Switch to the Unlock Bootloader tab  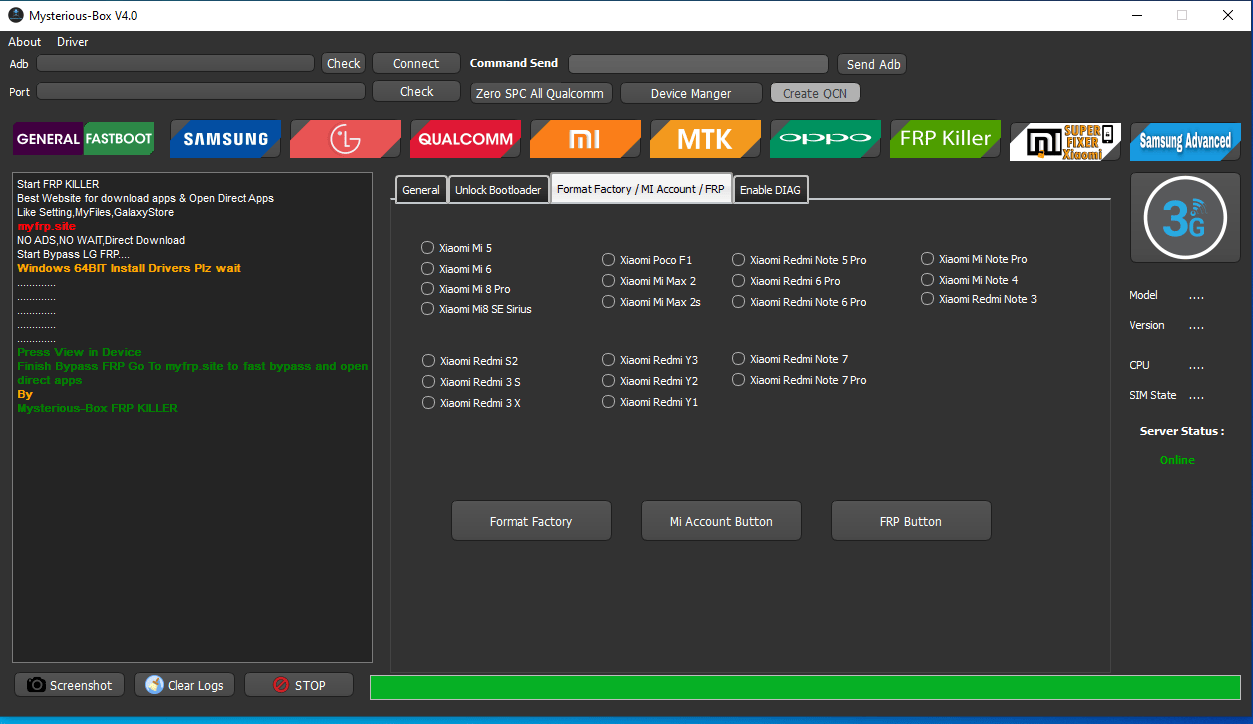498,189
